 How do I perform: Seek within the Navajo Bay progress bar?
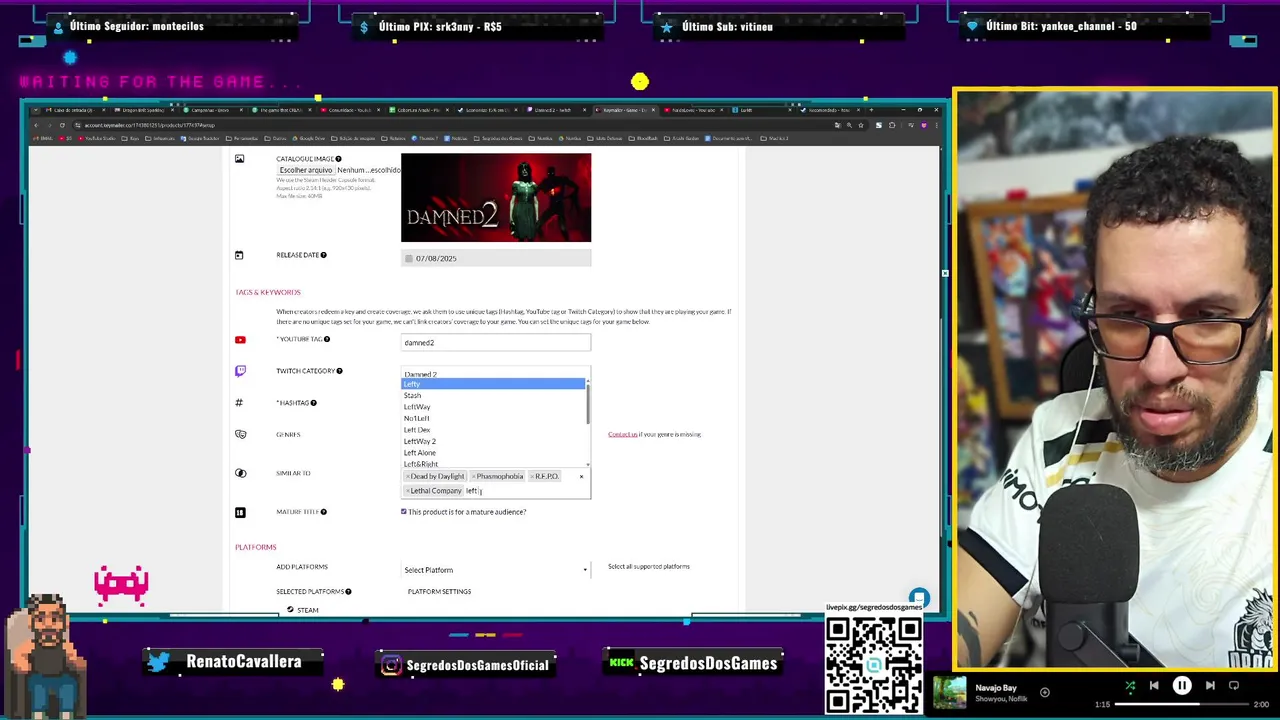click(1184, 704)
